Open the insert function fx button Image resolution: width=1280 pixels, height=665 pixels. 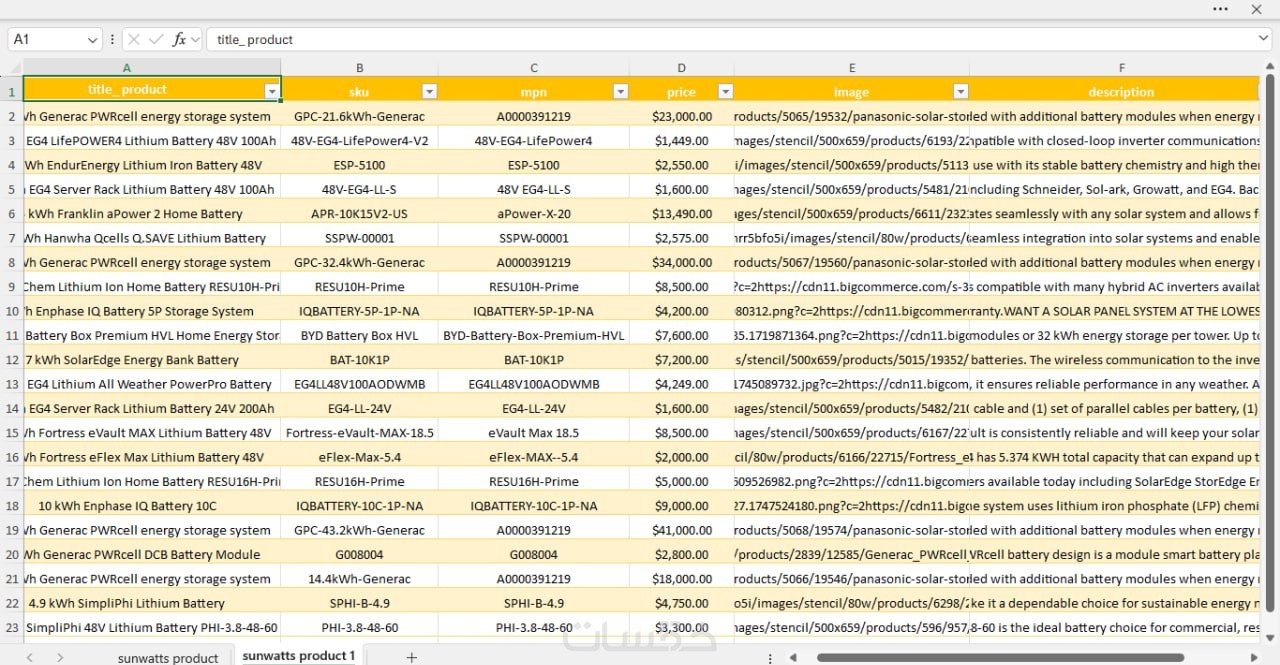[x=179, y=39]
